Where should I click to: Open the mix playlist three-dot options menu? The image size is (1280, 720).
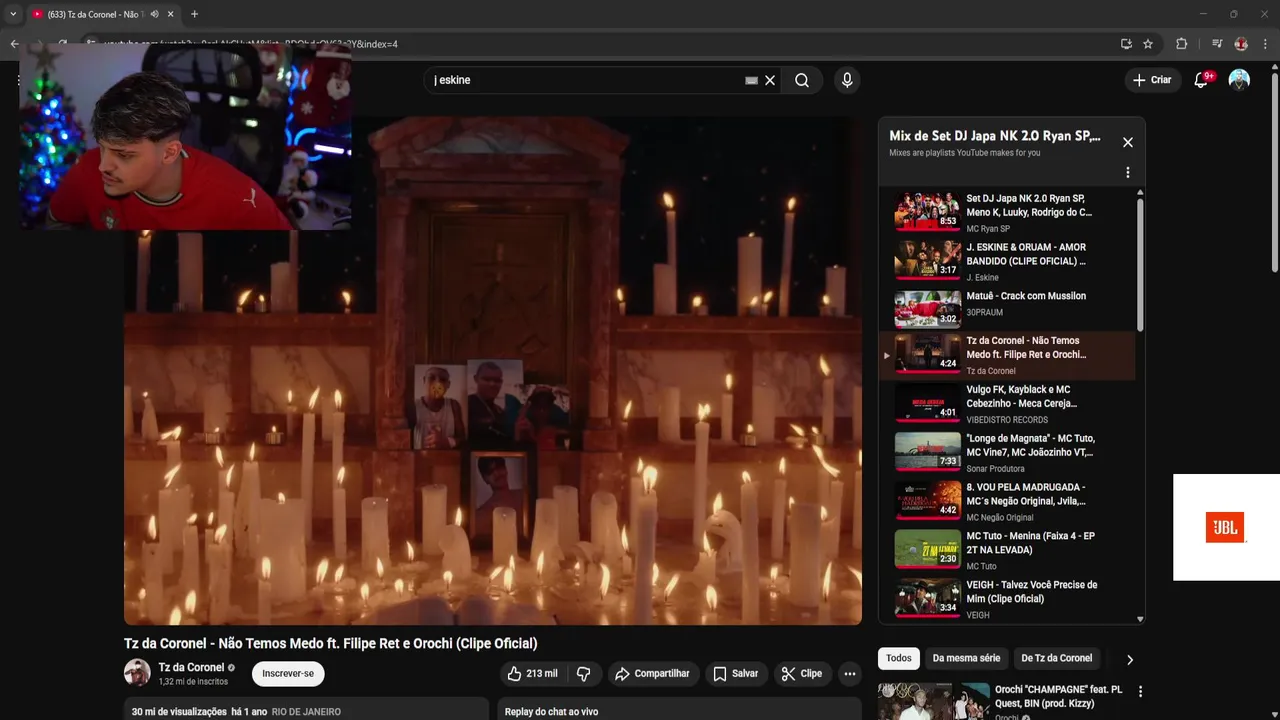[1128, 172]
